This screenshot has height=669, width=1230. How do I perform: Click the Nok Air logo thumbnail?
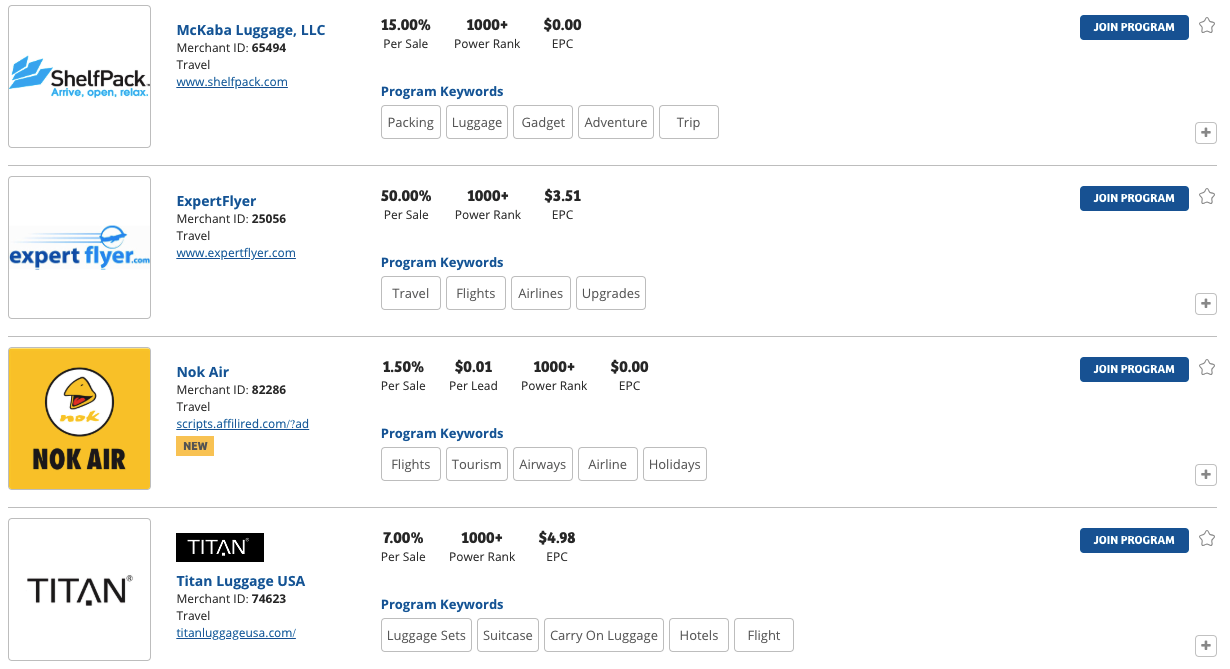coord(80,419)
